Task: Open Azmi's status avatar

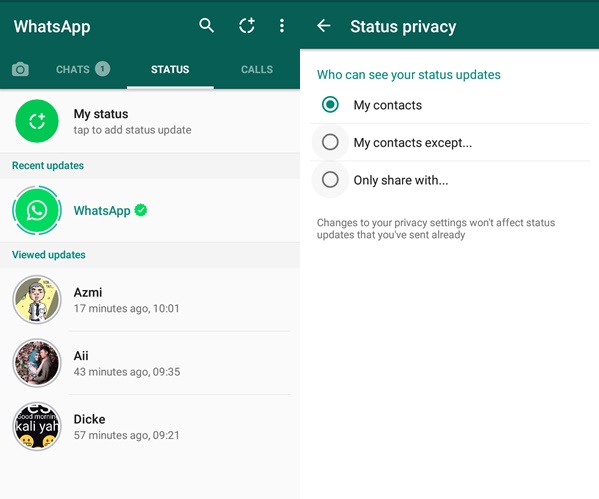Action: [x=37, y=300]
